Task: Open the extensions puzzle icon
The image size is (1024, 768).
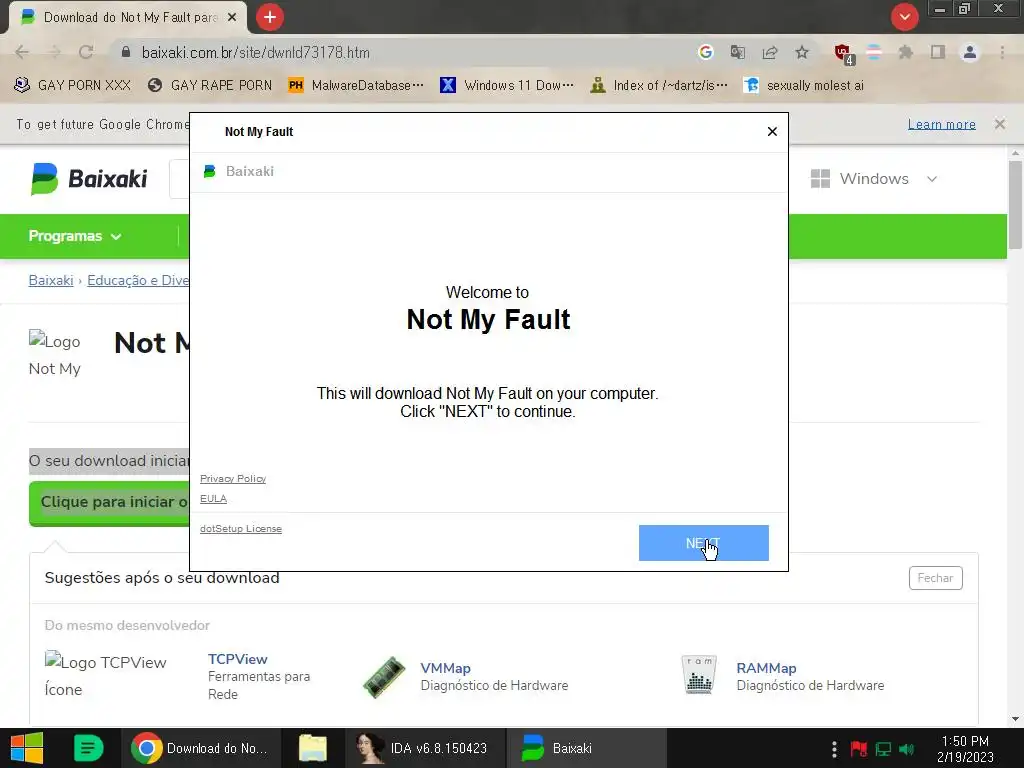Action: tap(905, 52)
